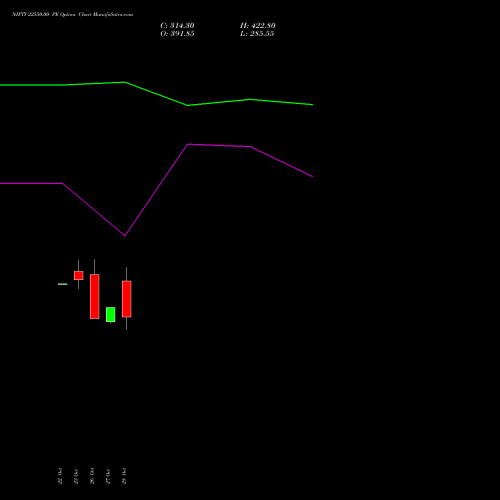Image resolution: width=500 pixels, height=500 pixels.
Task: Select the tall red candle for 26 Oct
Action: pos(95,296)
